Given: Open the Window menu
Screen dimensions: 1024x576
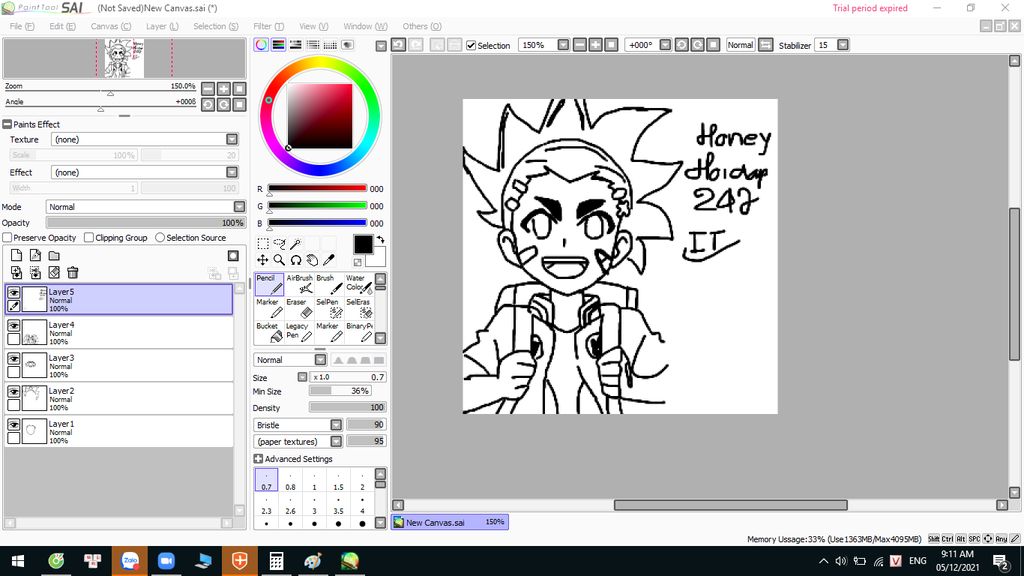Looking at the screenshot, I should (x=365, y=26).
